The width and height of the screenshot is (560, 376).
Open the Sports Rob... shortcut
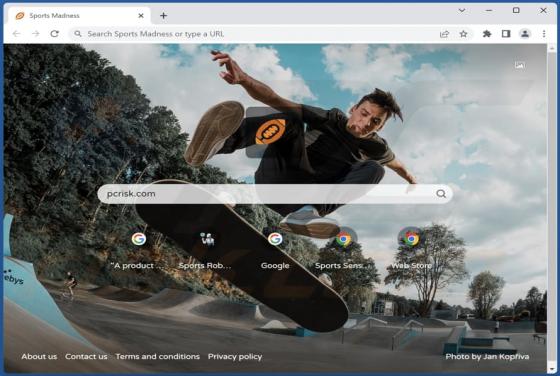[x=206, y=250]
